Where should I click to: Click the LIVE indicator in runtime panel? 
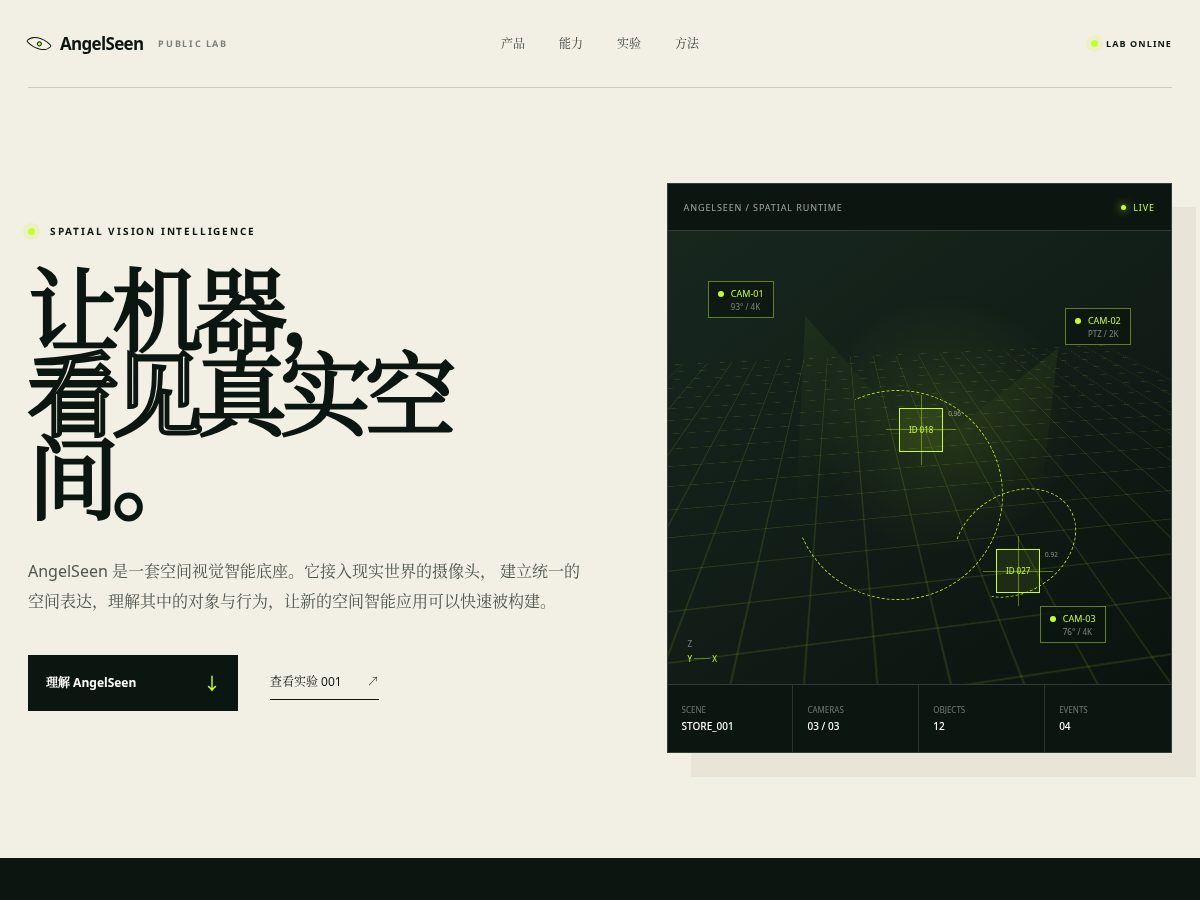tap(1138, 208)
